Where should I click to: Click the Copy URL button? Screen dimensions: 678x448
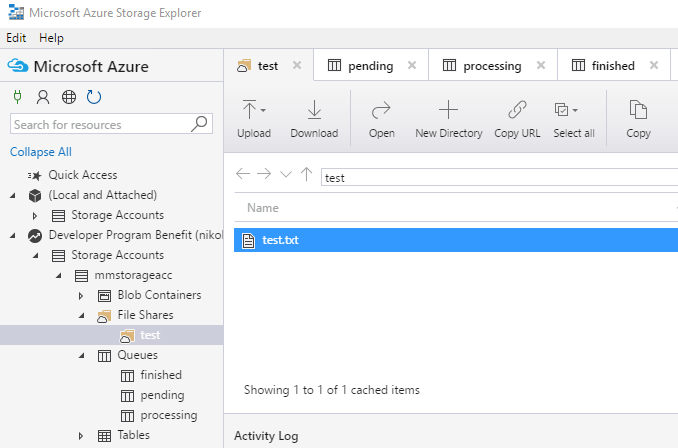517,118
